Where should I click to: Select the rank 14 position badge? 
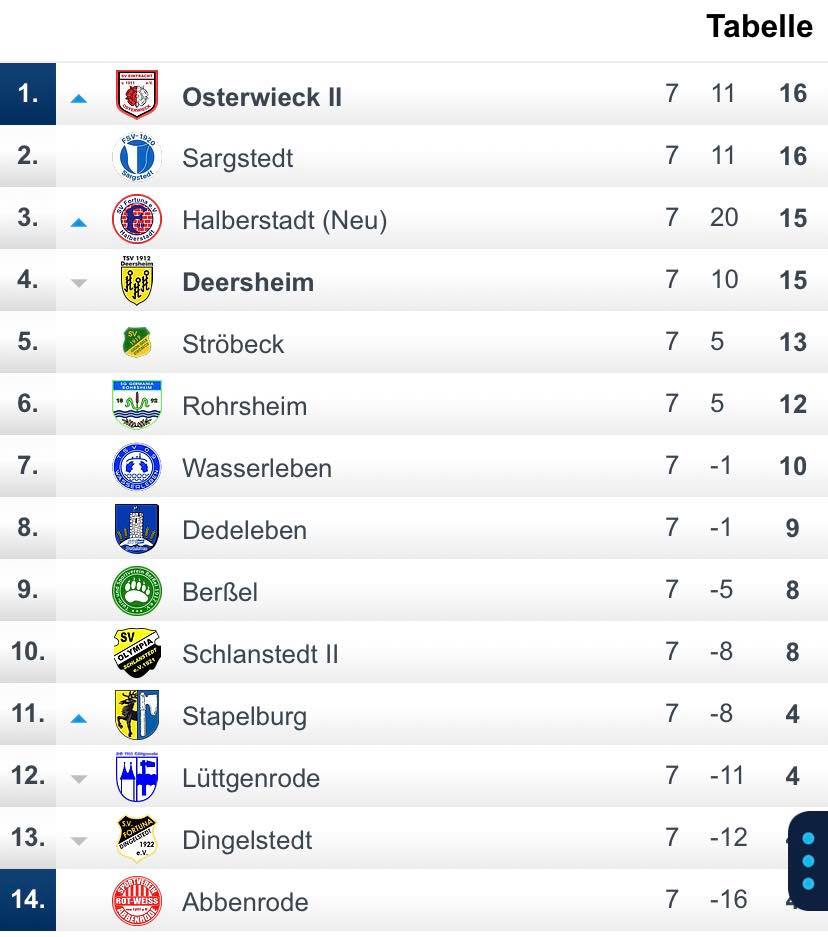click(28, 899)
